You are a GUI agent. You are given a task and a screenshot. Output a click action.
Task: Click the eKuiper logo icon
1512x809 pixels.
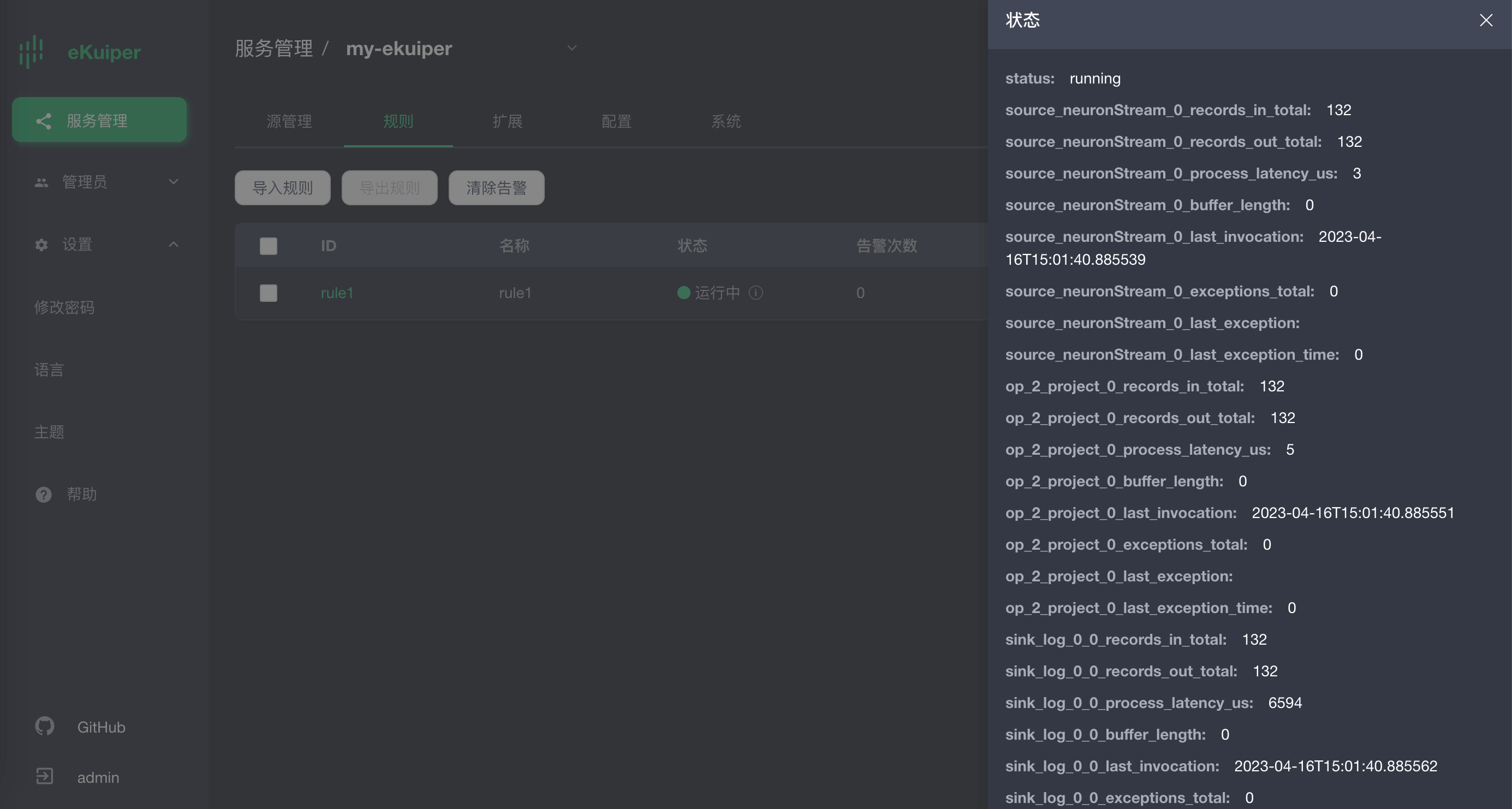(31, 52)
